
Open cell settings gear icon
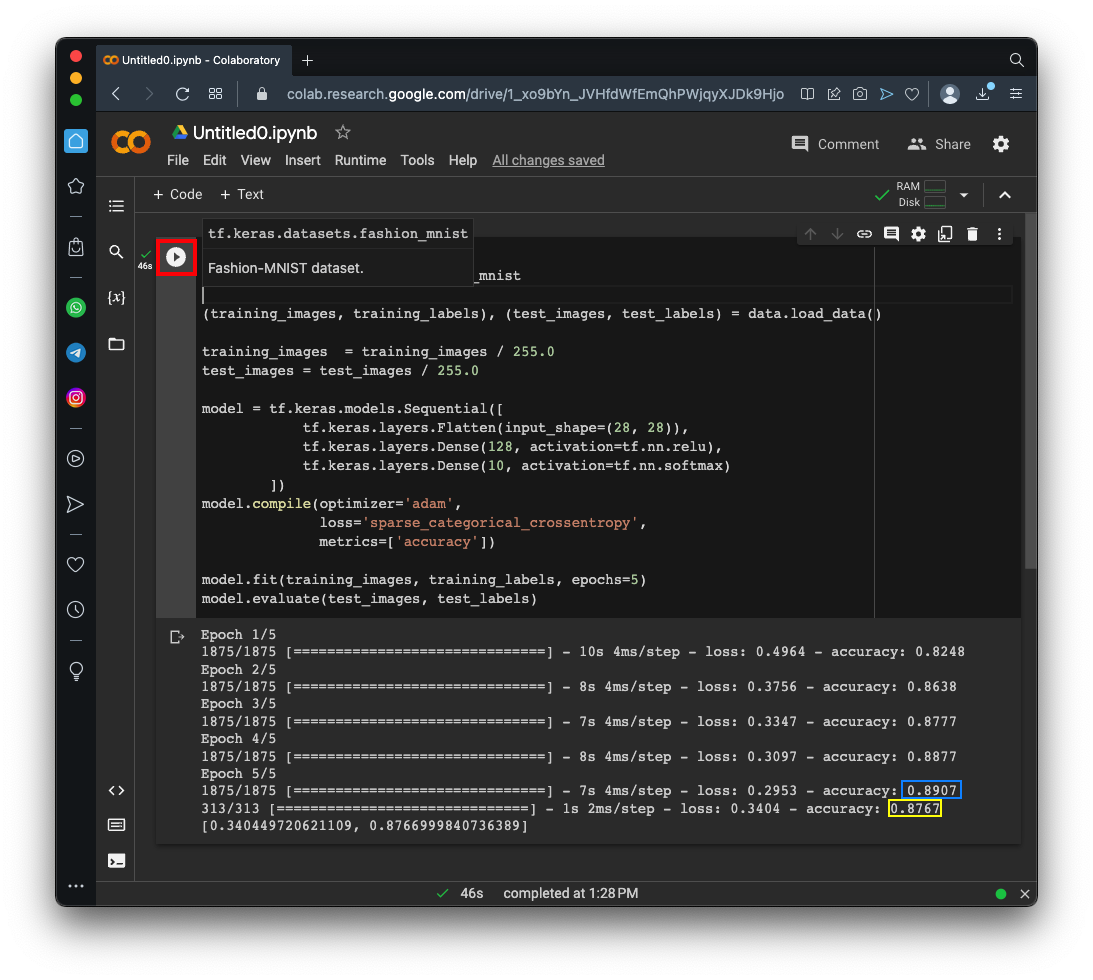[918, 234]
